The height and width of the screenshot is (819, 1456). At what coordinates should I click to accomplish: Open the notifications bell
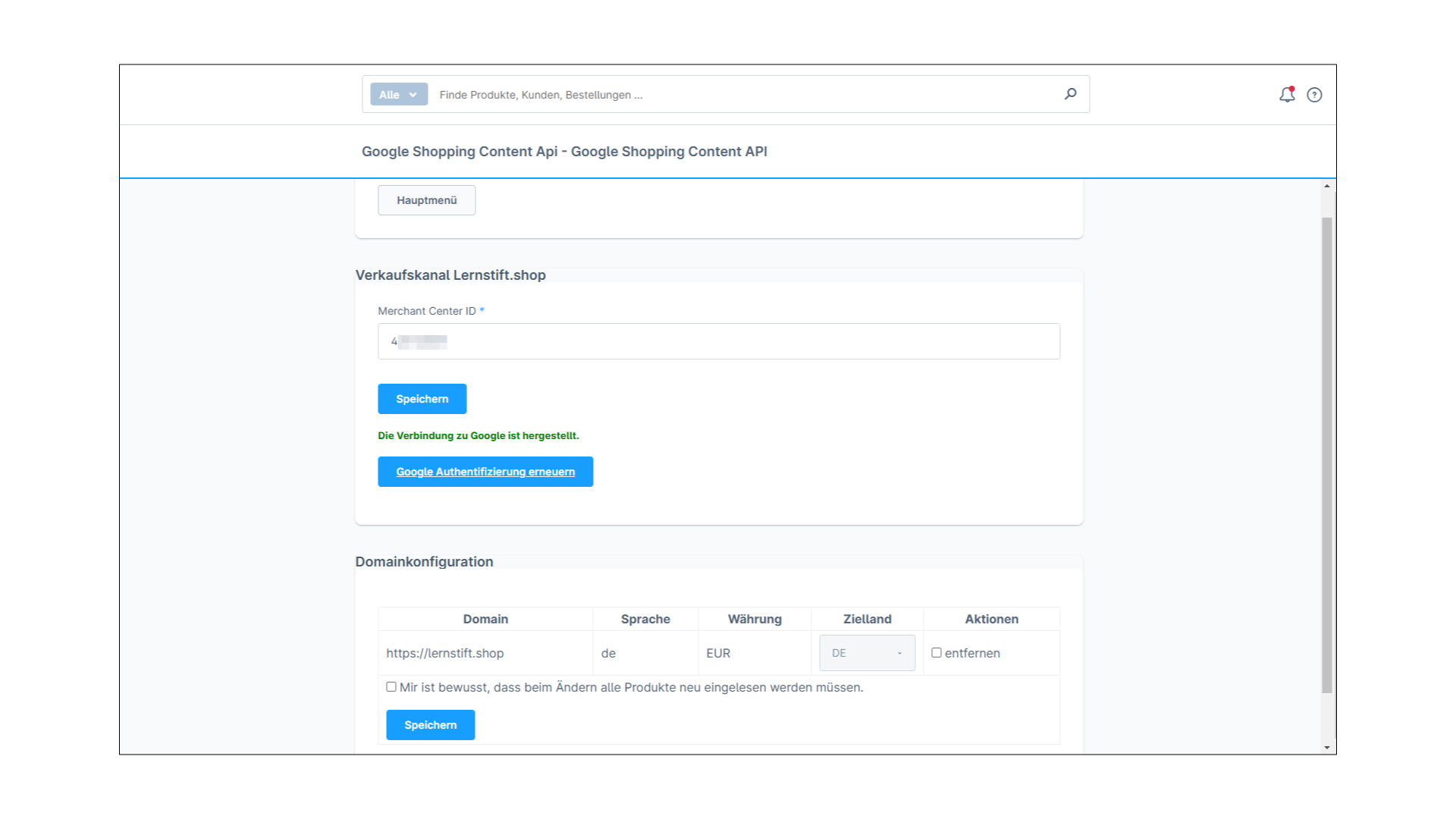point(1287,95)
